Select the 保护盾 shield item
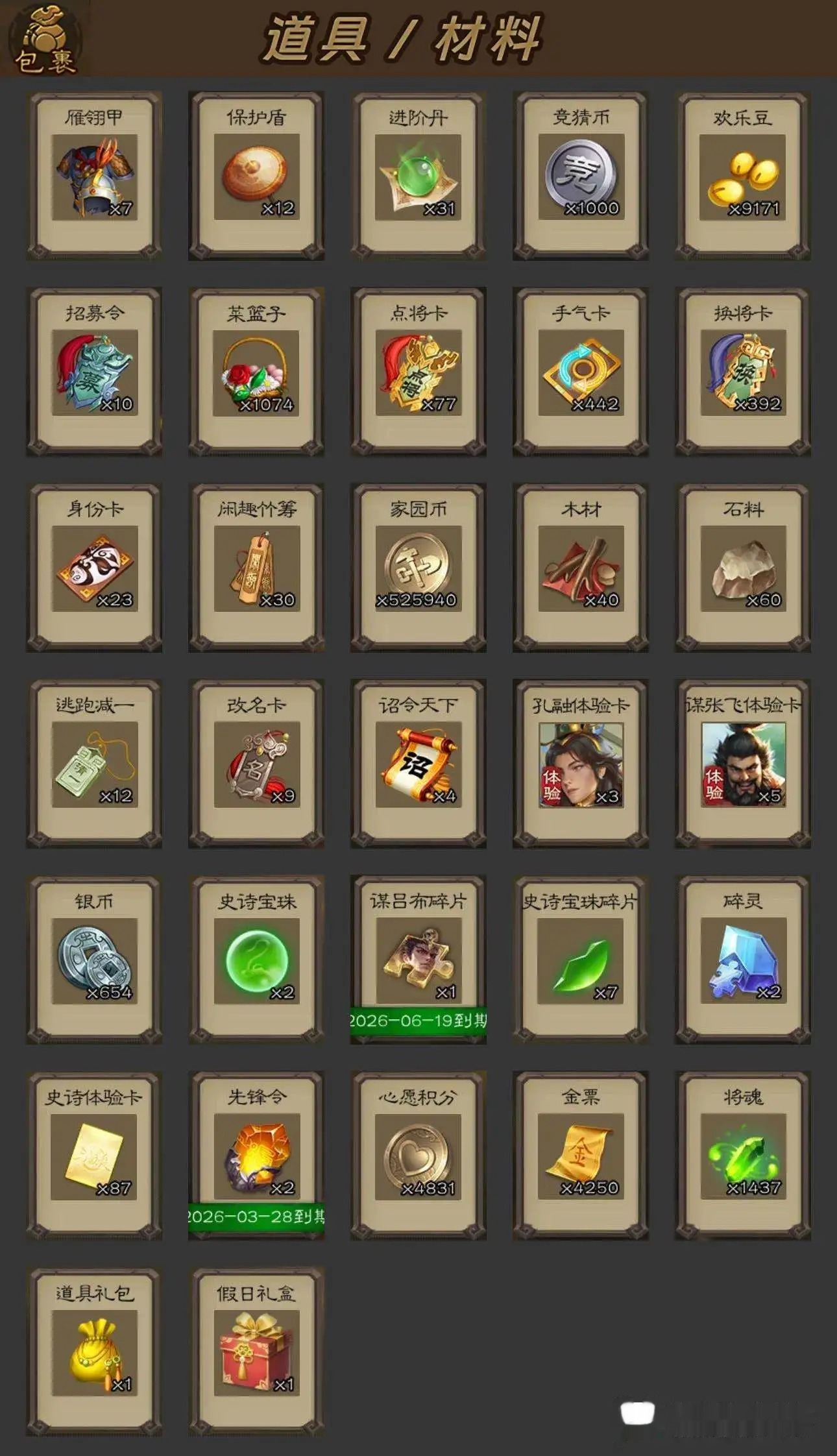This screenshot has width=837, height=1456. (x=256, y=176)
